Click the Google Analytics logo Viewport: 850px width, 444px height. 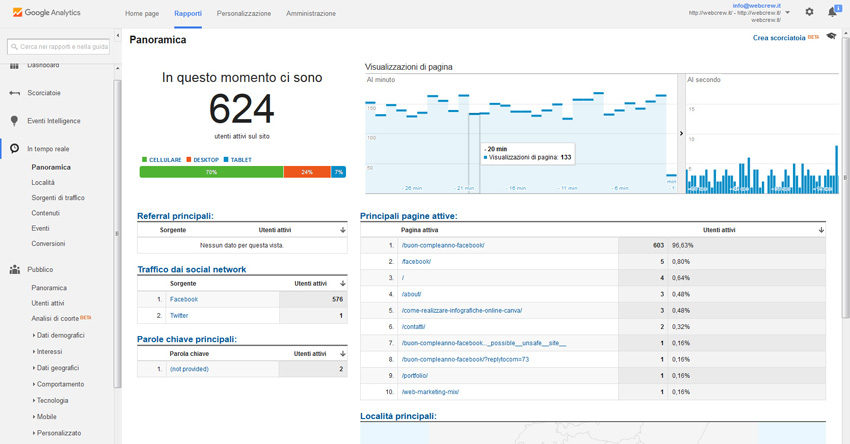(47, 12)
